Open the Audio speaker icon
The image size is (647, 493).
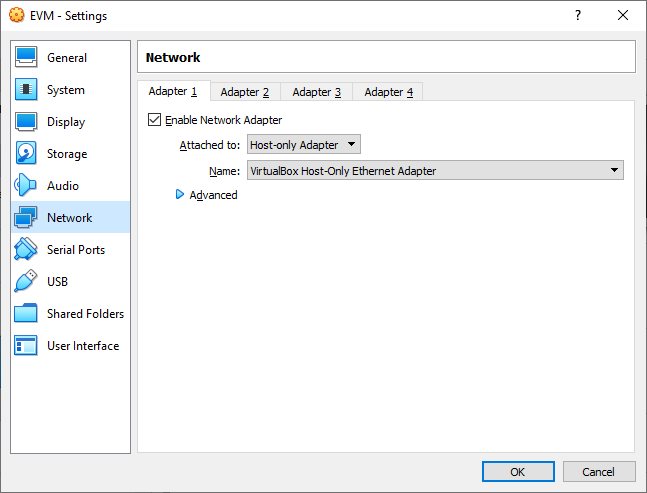tap(27, 186)
